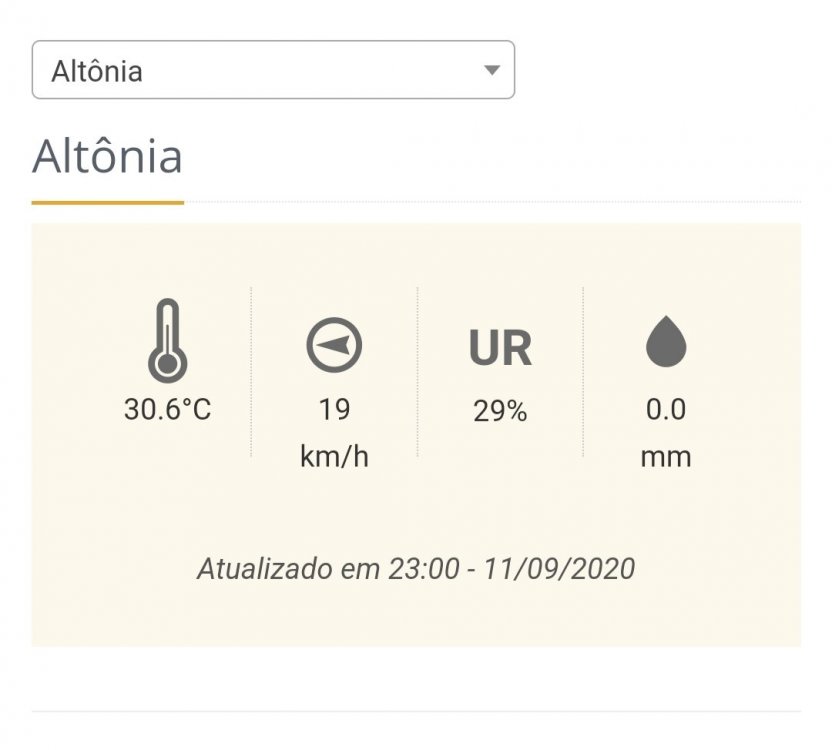Click the wind speed value 19
Image resolution: width=832 pixels, height=750 pixels.
pos(334,409)
